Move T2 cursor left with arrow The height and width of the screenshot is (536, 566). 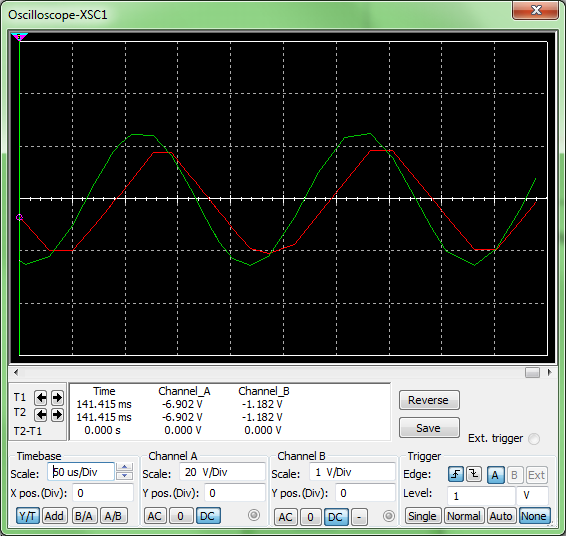[41, 415]
